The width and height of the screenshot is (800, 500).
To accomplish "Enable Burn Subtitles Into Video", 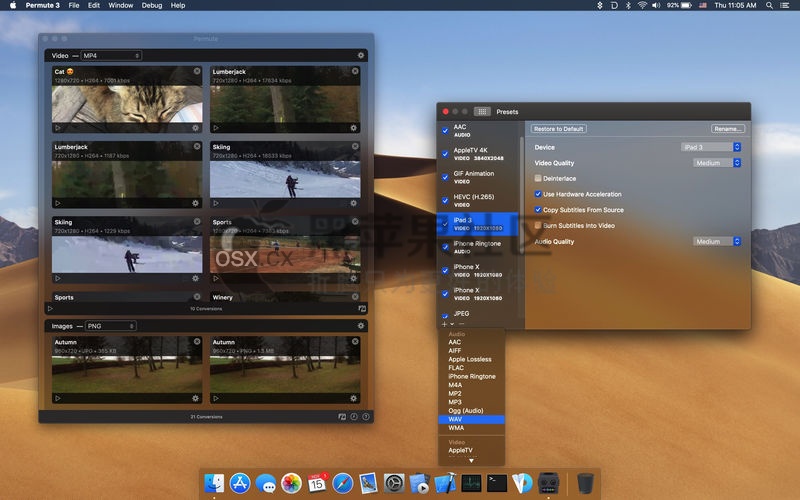I will click(x=538, y=226).
